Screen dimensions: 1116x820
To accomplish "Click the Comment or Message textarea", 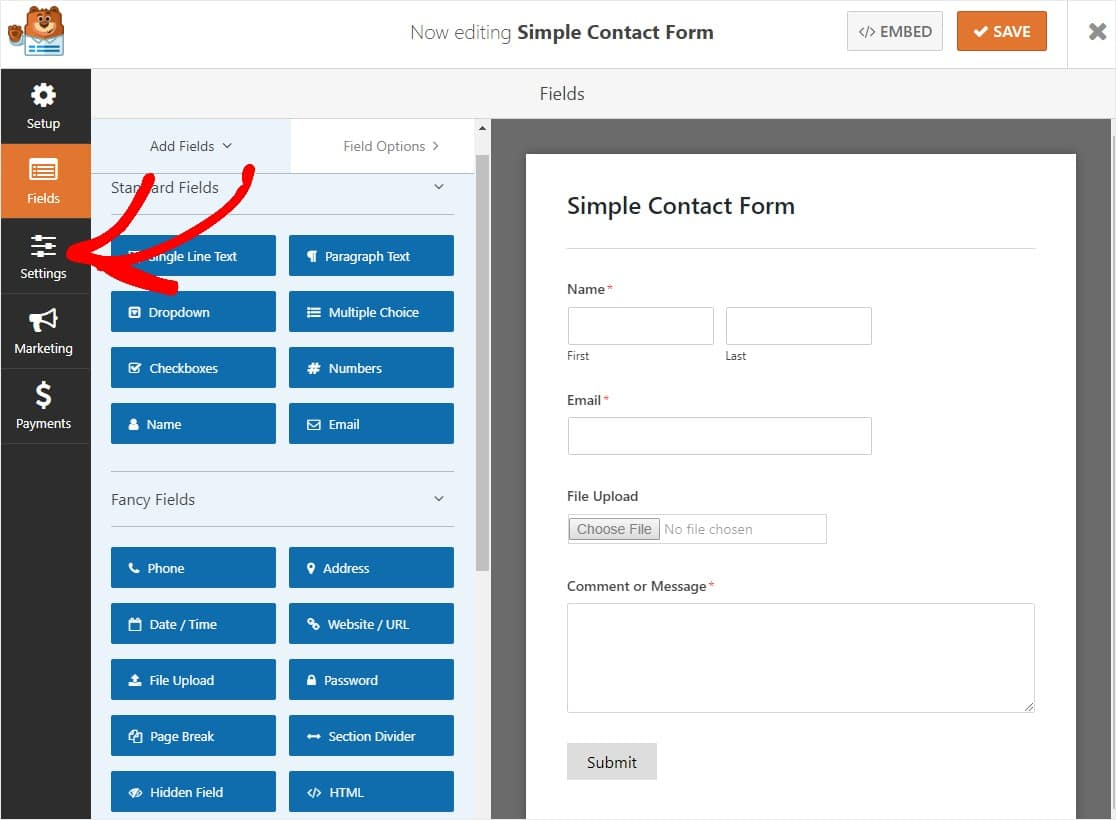I will pyautogui.click(x=801, y=658).
